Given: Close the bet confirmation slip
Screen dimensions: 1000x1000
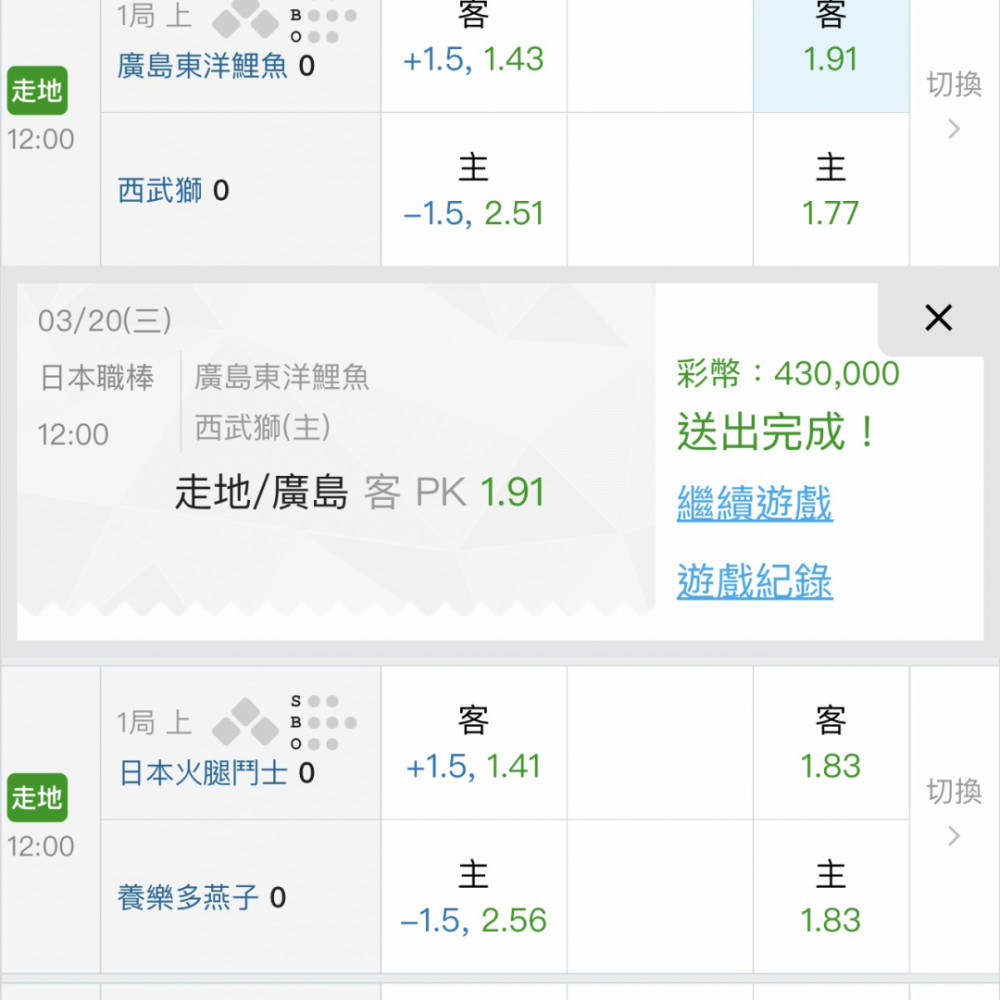Looking at the screenshot, I should tap(938, 318).
